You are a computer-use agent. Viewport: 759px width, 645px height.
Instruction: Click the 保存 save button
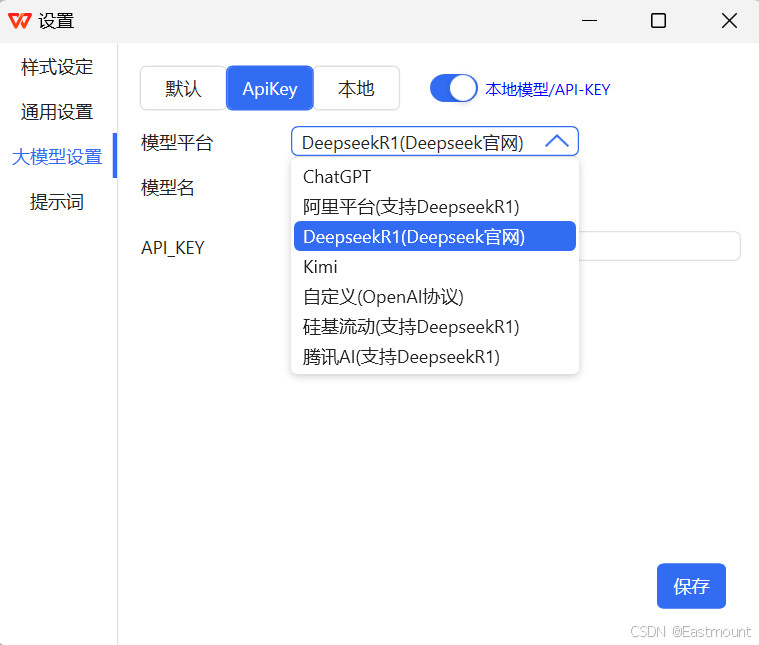coord(691,586)
